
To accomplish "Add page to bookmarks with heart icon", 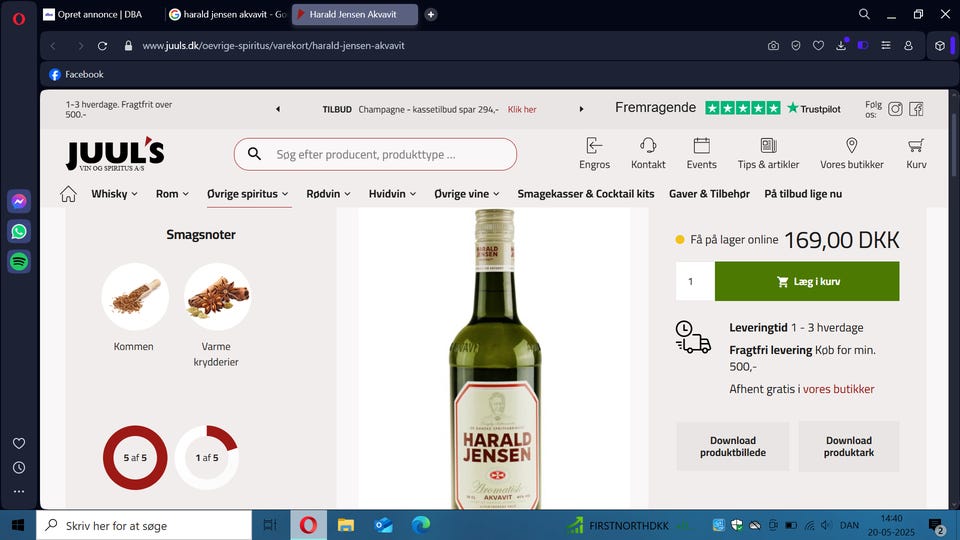I will tap(819, 46).
